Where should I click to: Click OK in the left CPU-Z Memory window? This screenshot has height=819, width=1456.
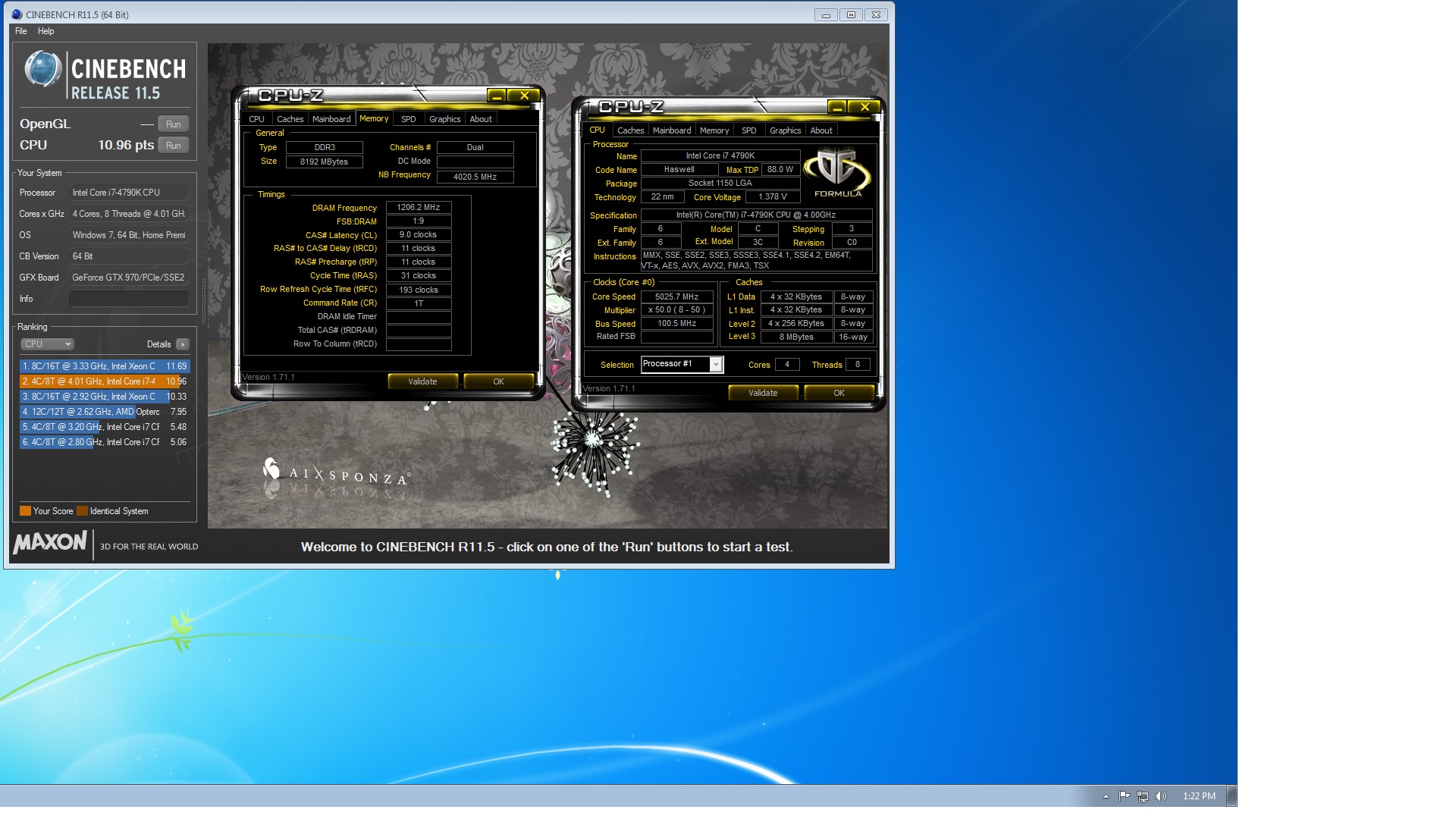498,381
